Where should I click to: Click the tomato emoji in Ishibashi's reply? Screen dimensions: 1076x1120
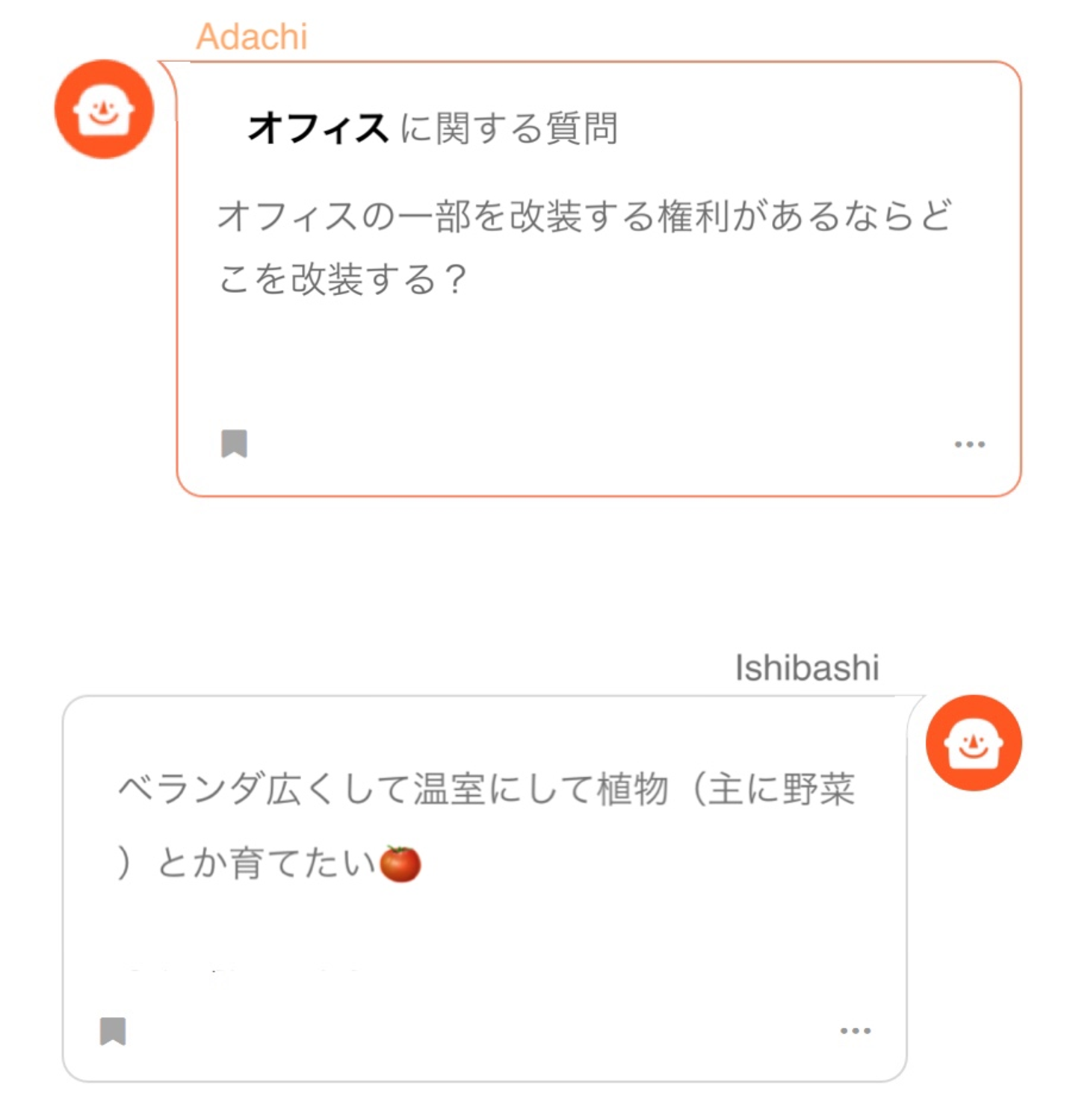click(x=401, y=864)
